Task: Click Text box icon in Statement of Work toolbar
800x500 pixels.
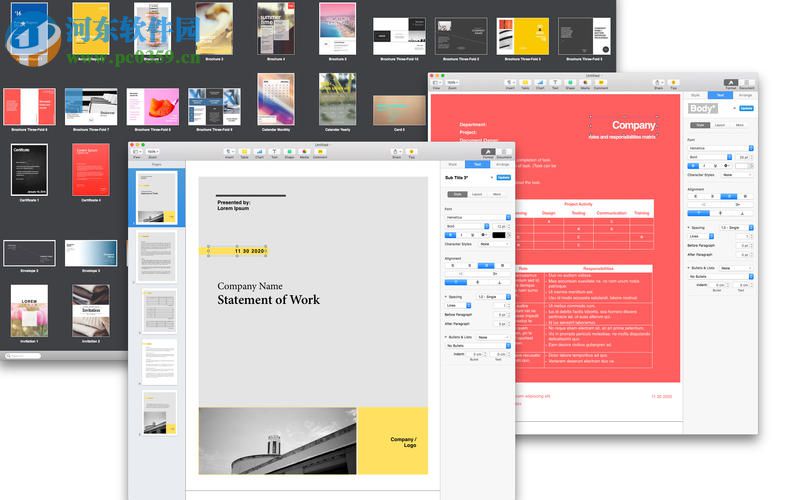Action: click(x=274, y=152)
